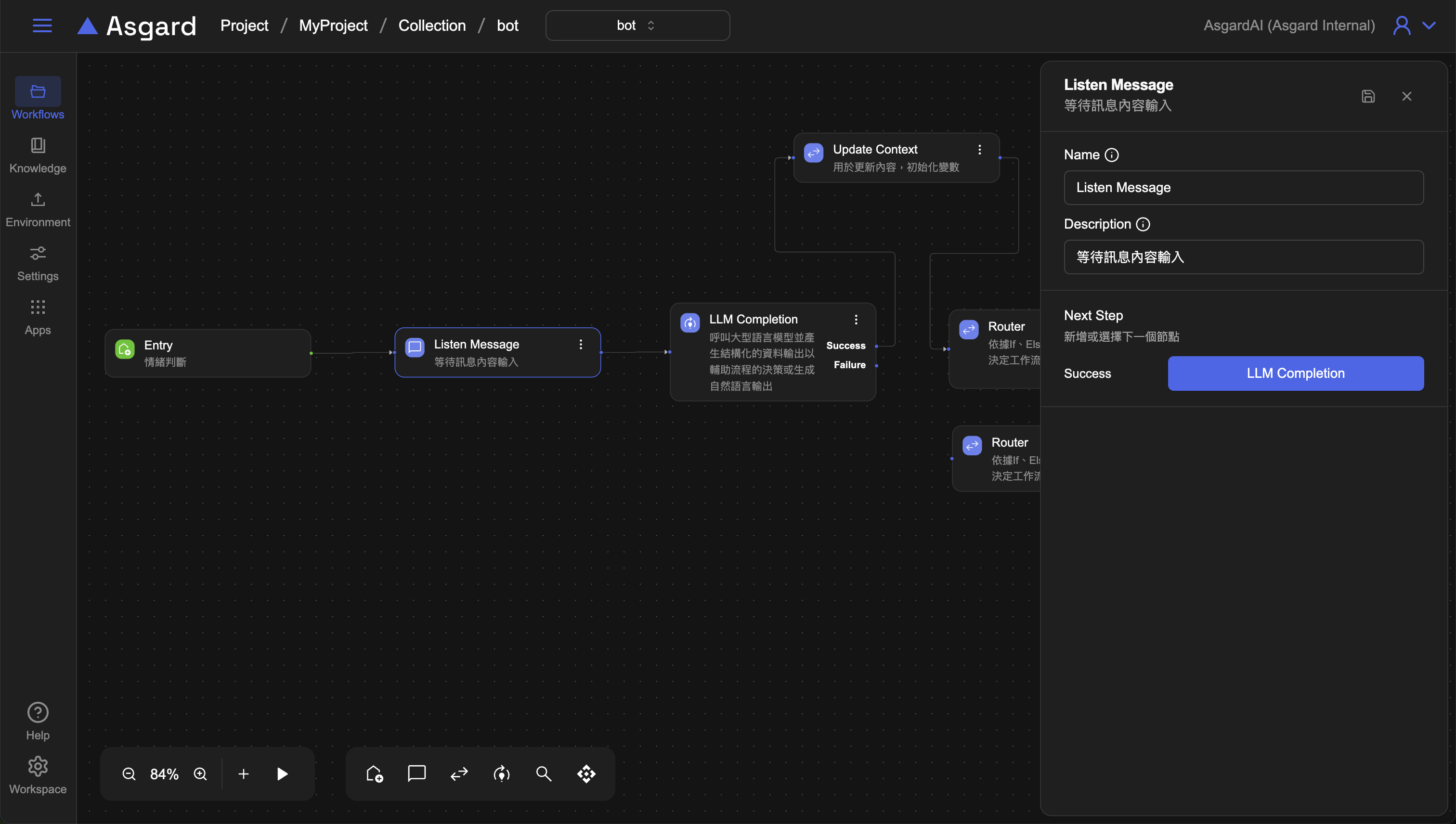Click the search tool in toolbar
Screen dimensions: 1456x824
[x=544, y=773]
